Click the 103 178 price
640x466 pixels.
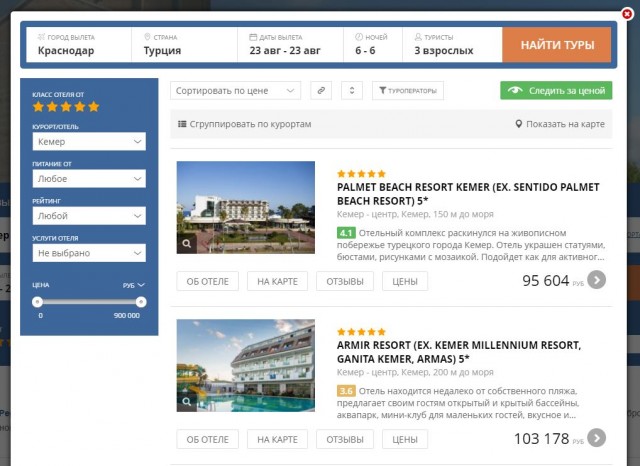point(541,439)
